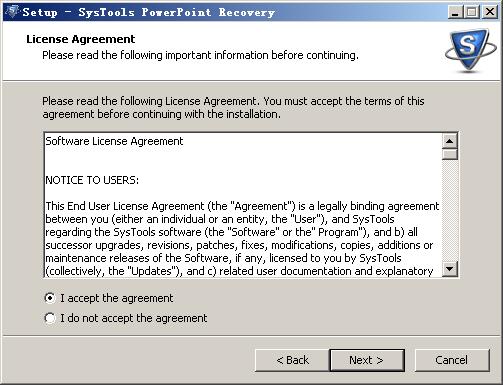The width and height of the screenshot is (503, 385).
Task: Click the disabled maximize window button
Action: [x=472, y=12]
